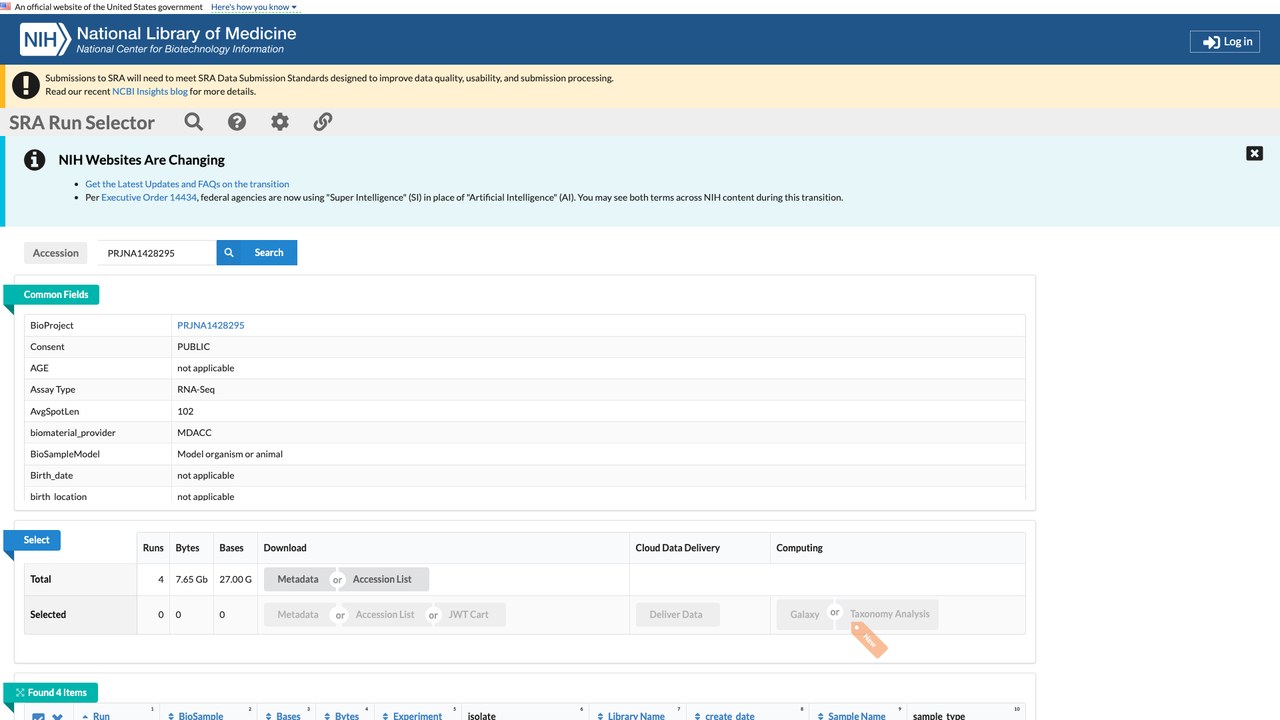Open the search magnifier icon beside SRA Run Selector
This screenshot has height=720, width=1280.
(194, 122)
